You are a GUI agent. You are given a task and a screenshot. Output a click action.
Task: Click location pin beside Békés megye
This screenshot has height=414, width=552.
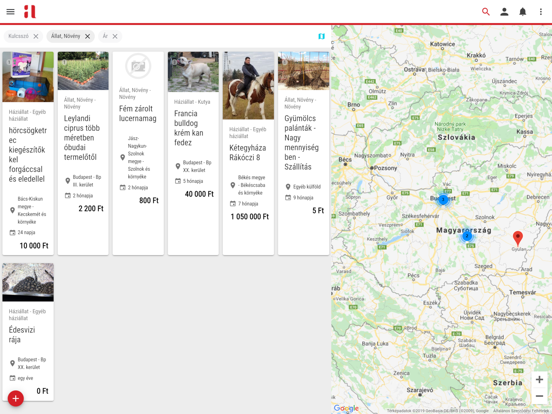[233, 185]
